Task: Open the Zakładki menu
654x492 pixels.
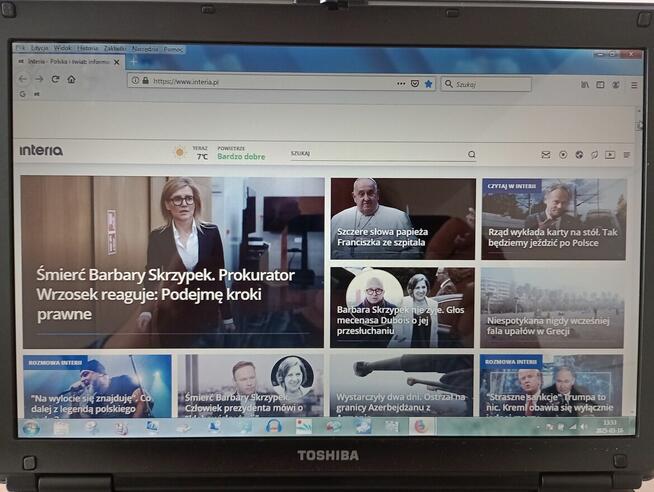Action: 114,48
